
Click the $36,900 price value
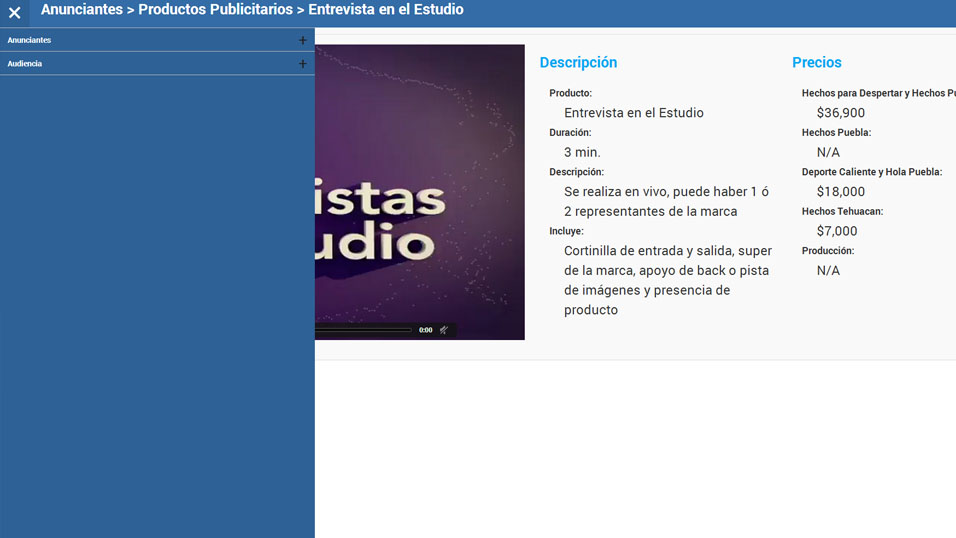(x=840, y=113)
